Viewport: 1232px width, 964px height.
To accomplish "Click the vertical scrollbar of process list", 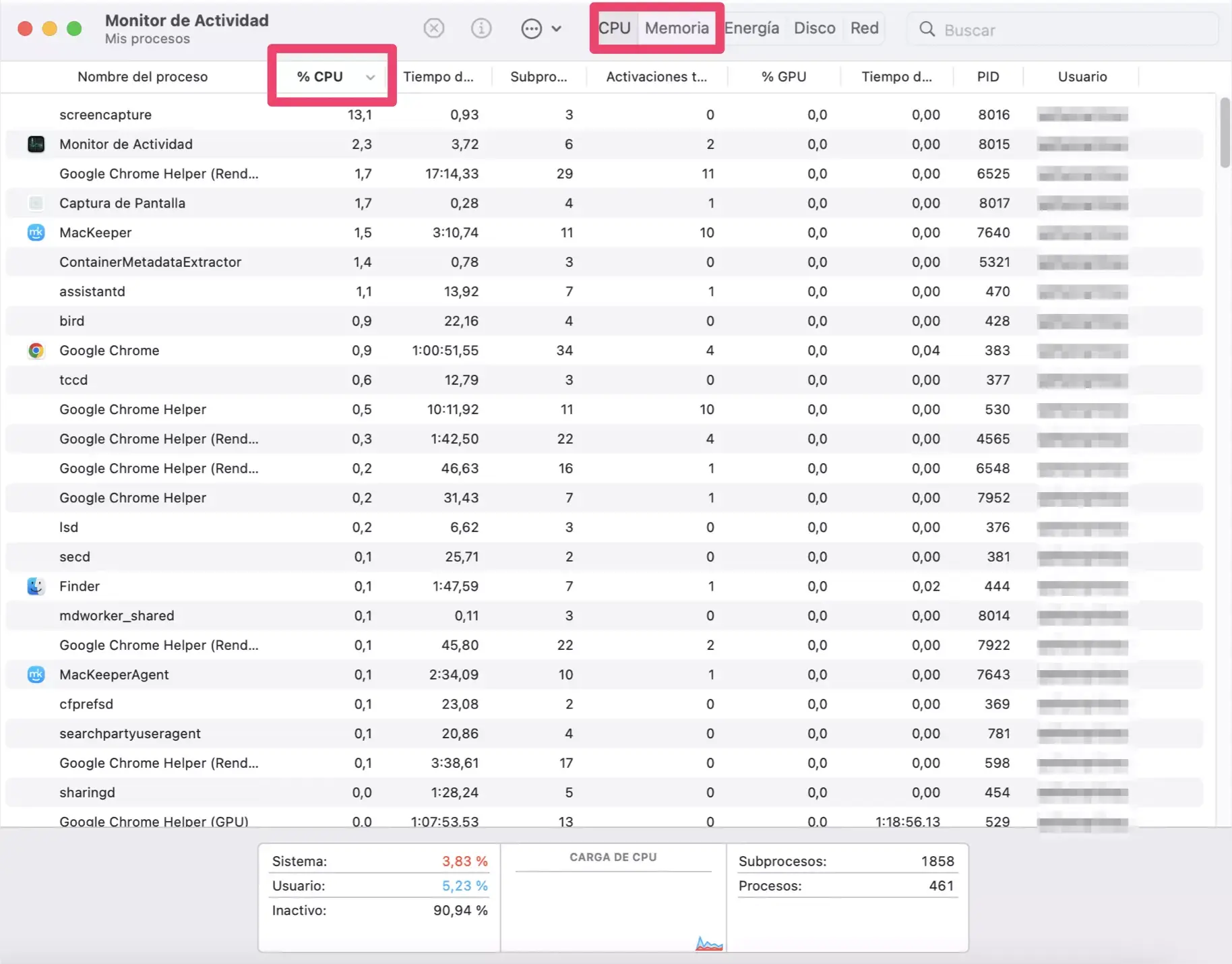I will [x=1224, y=133].
